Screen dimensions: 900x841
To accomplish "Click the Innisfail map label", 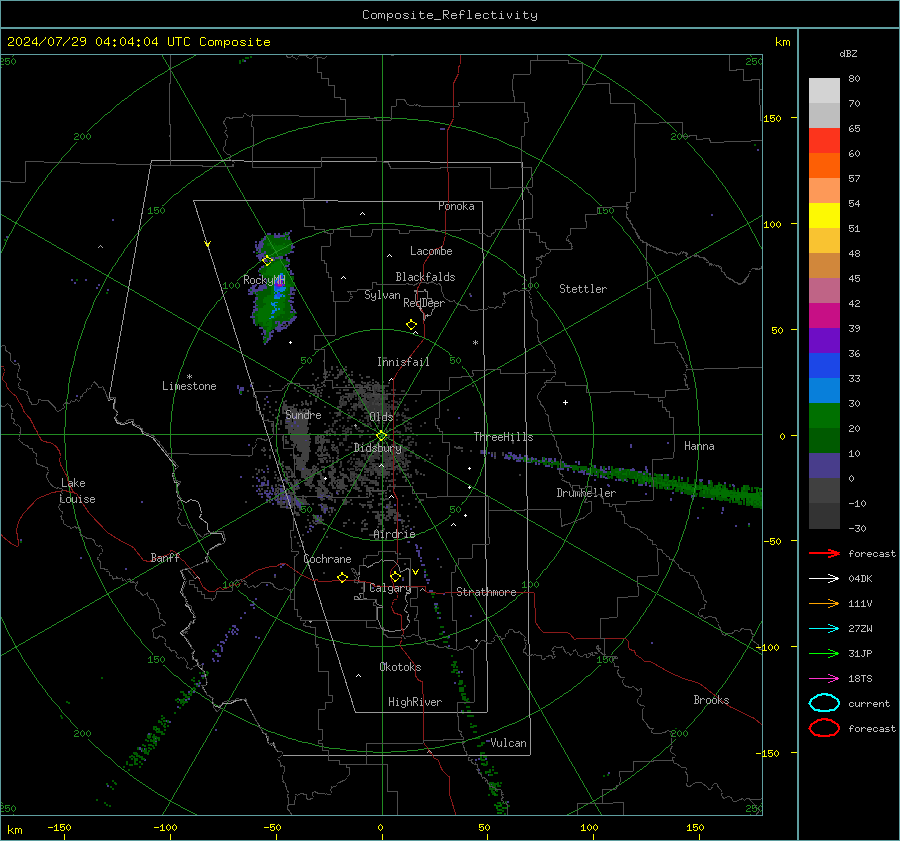I will pyautogui.click(x=403, y=362).
